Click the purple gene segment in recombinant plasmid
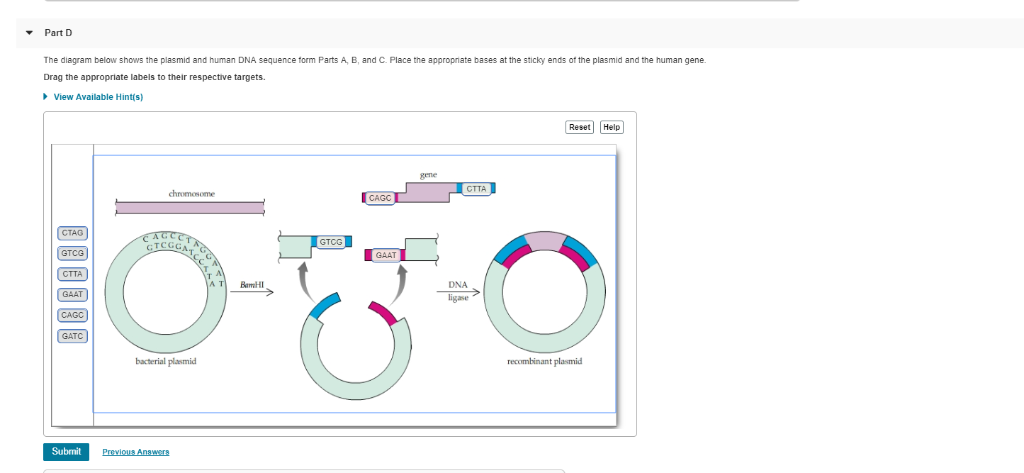The image size is (1024, 473). (x=547, y=241)
